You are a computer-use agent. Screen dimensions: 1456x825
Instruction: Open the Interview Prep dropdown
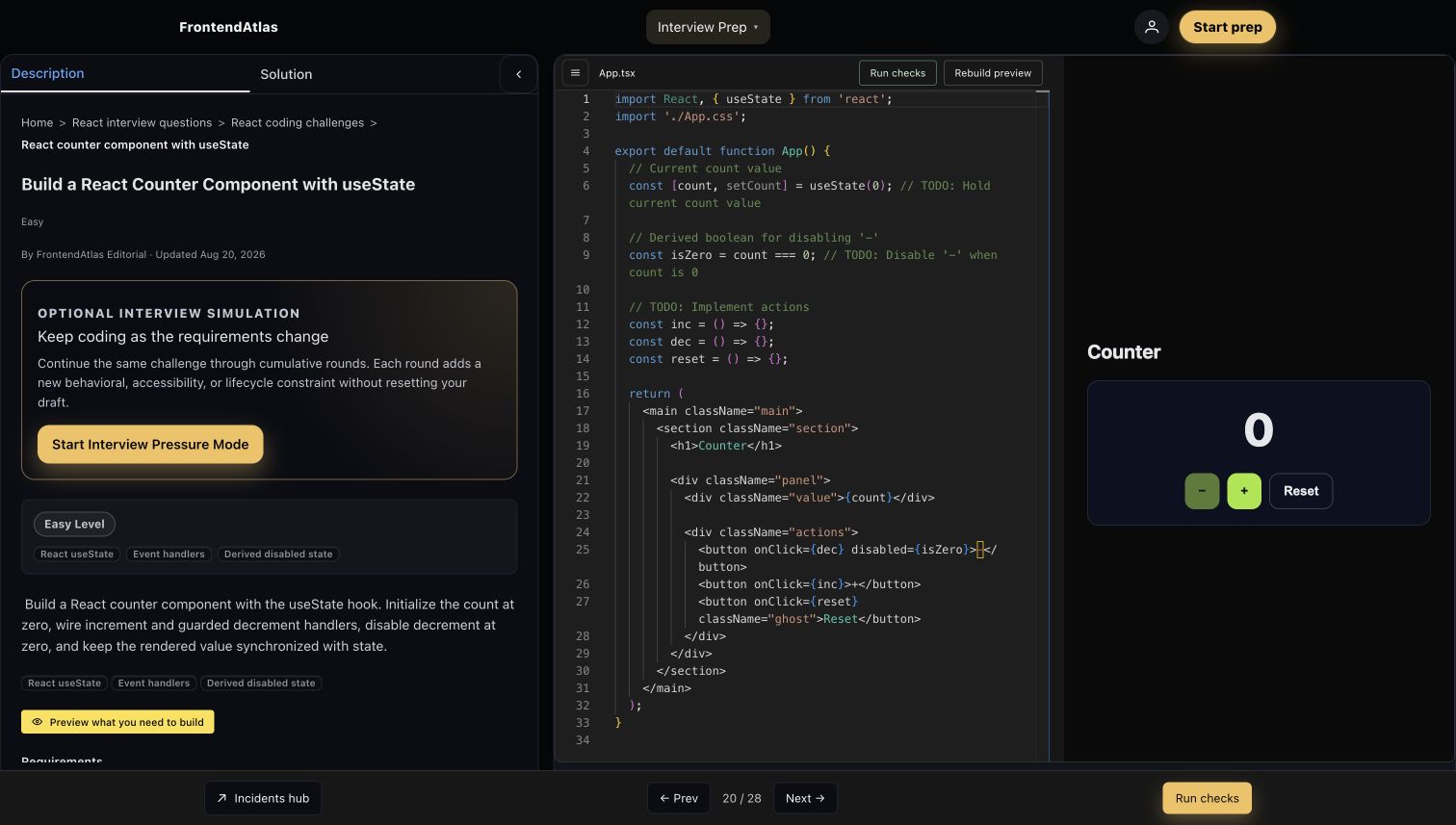[708, 27]
